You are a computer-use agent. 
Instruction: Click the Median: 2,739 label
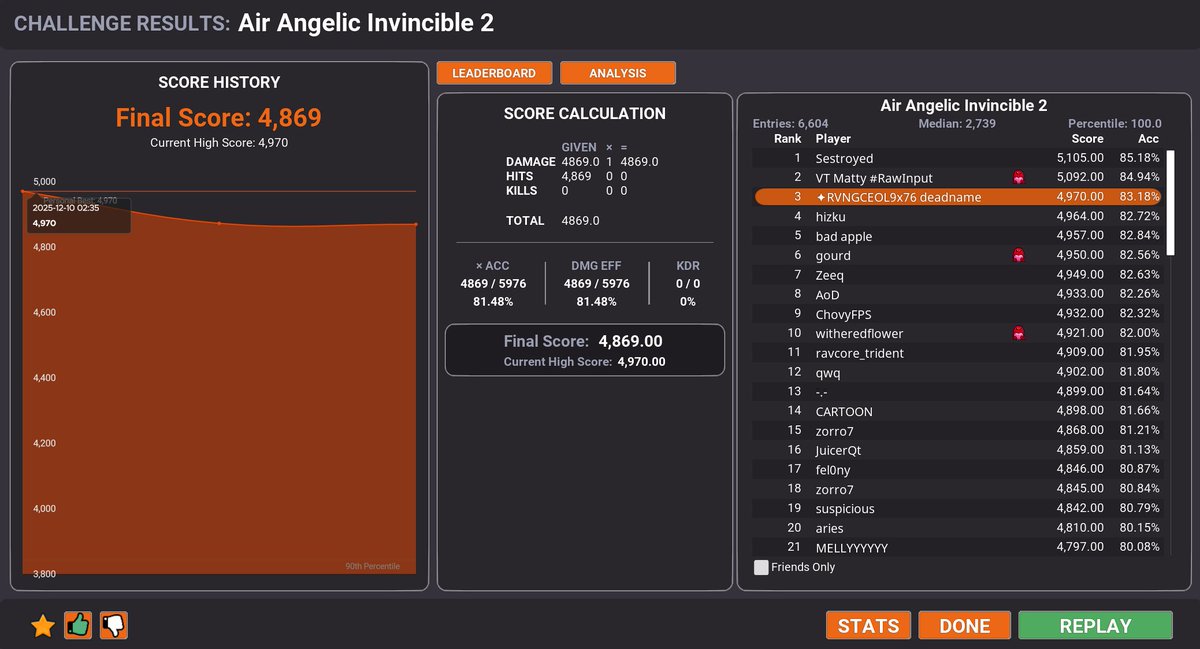point(959,123)
